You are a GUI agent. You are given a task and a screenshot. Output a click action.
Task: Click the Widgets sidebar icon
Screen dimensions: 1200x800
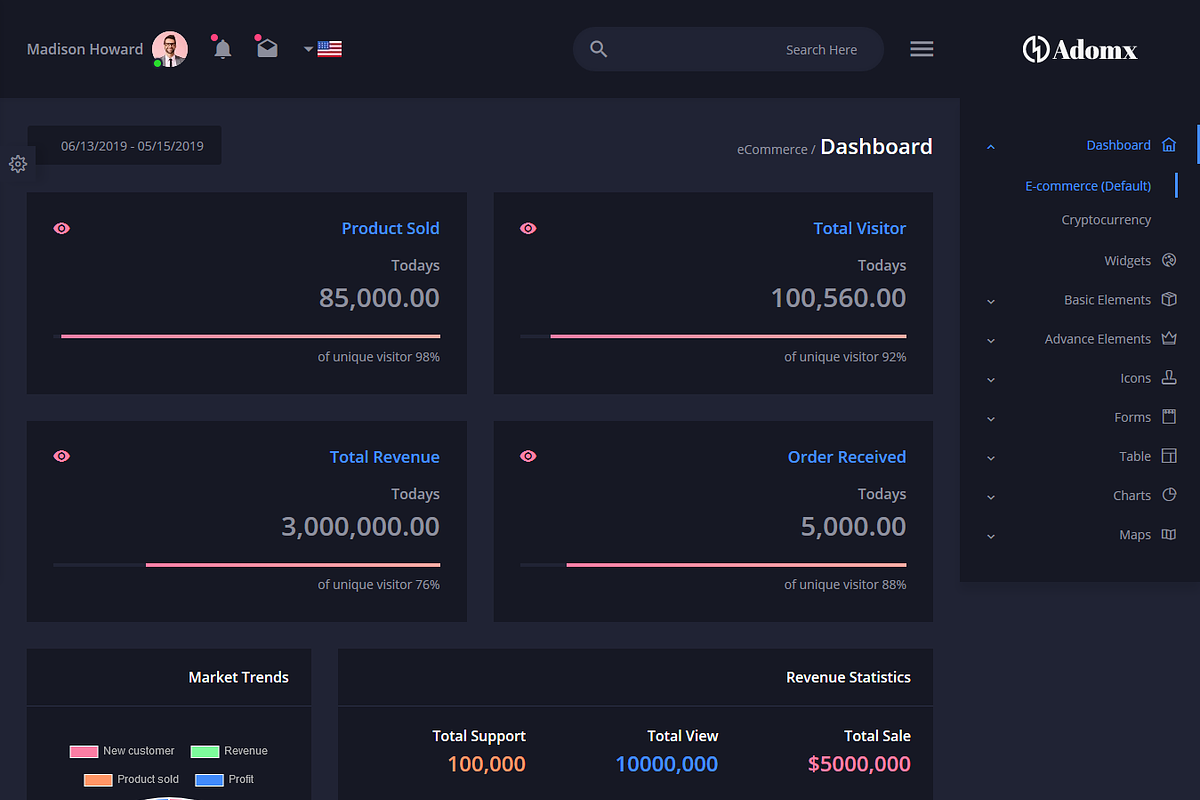tap(1168, 260)
